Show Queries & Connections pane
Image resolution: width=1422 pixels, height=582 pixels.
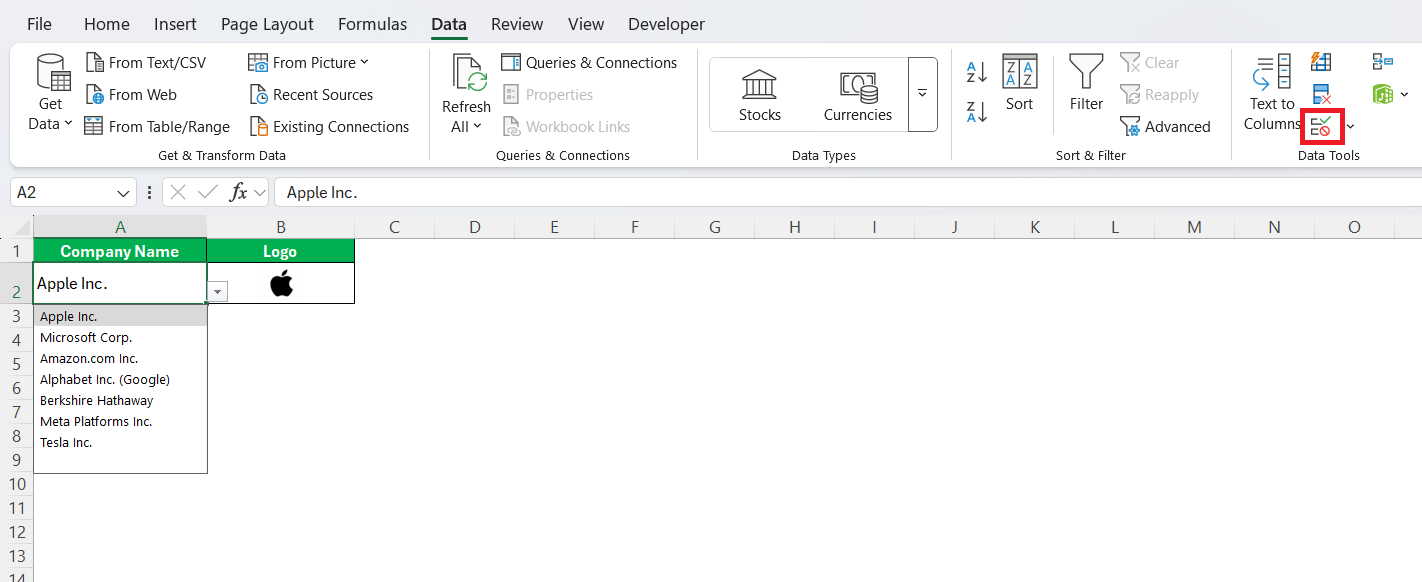point(589,63)
